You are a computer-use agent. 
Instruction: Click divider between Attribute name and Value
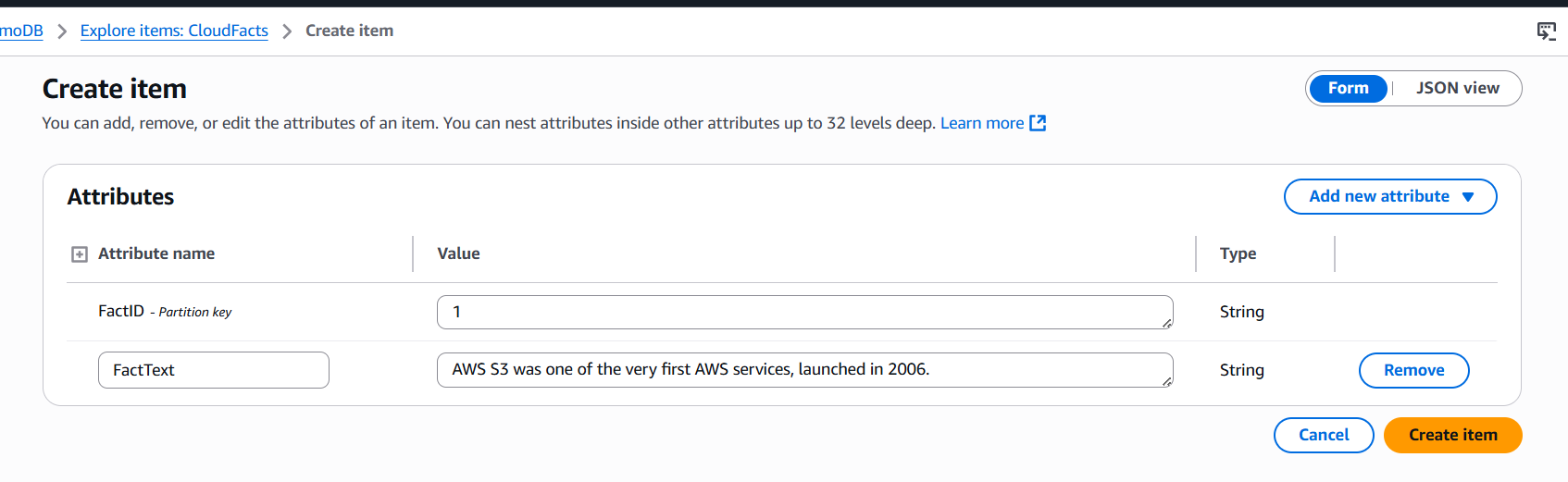pyautogui.click(x=413, y=253)
